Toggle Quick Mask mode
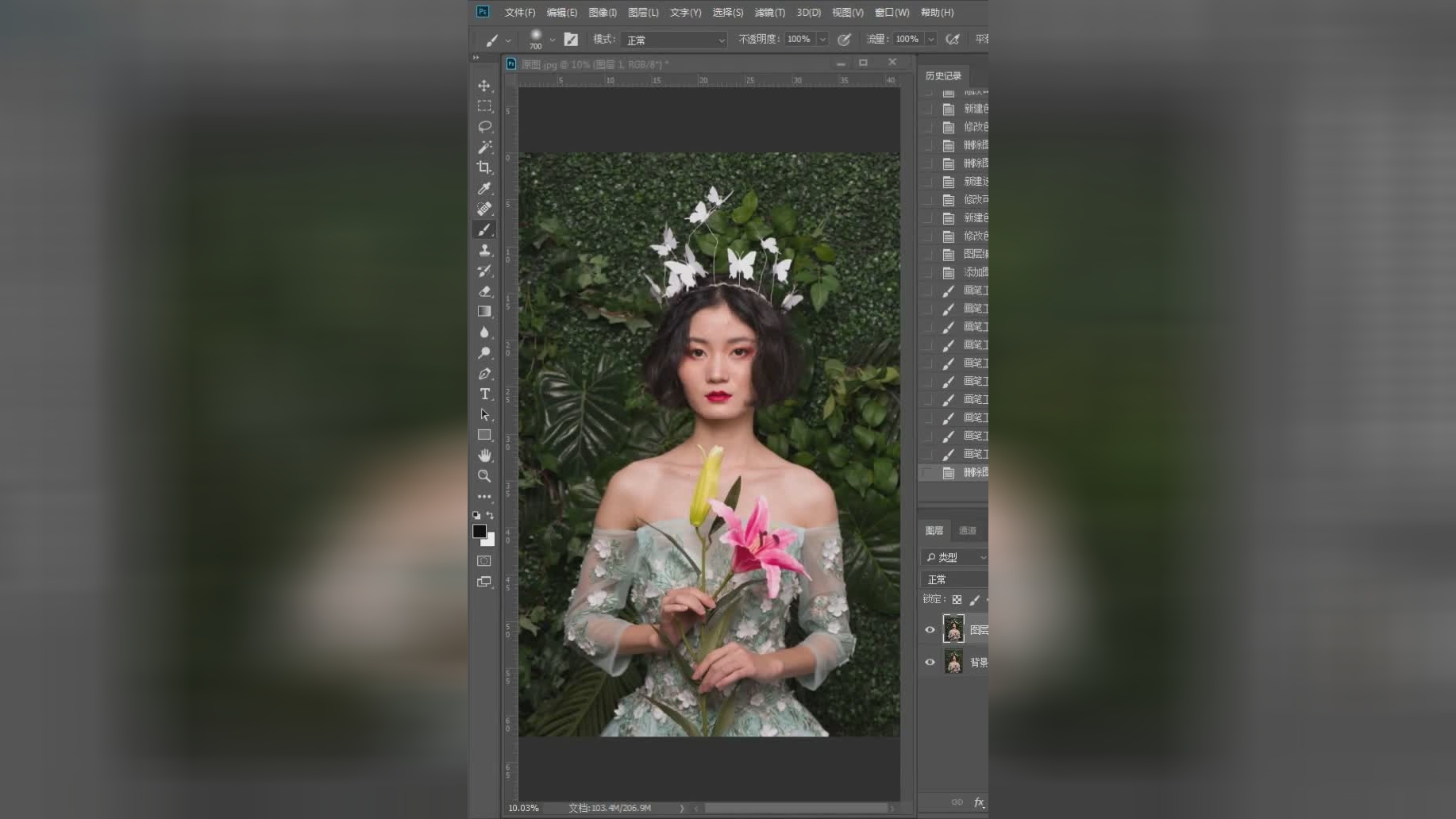This screenshot has width=1456, height=819. (483, 561)
